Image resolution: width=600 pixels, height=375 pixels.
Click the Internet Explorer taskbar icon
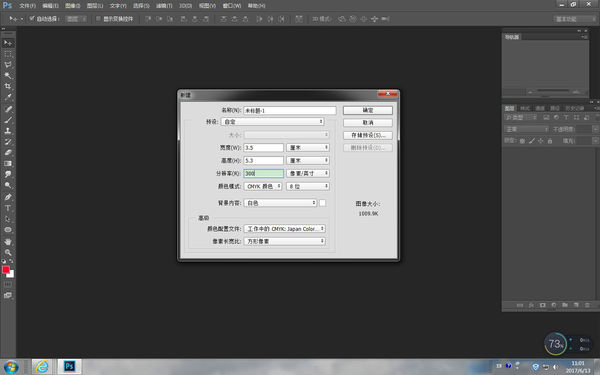(42, 367)
